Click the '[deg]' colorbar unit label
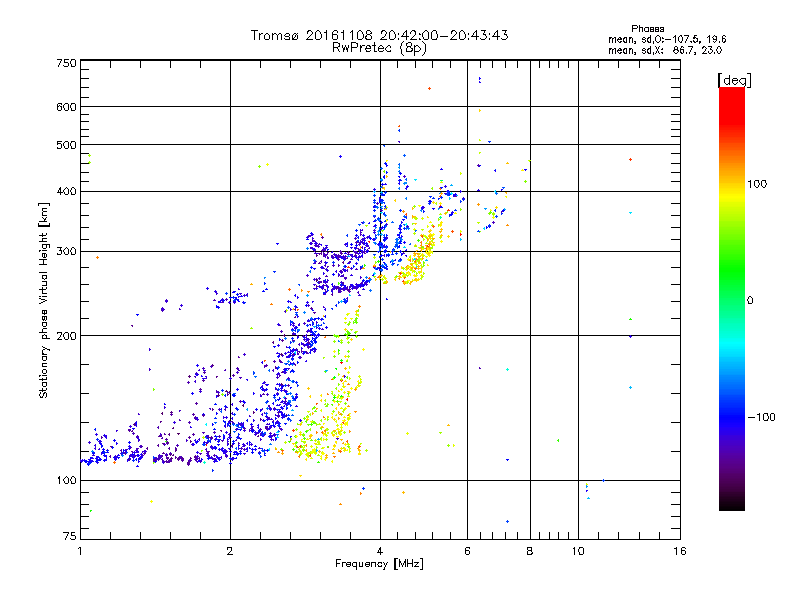 click(734, 80)
